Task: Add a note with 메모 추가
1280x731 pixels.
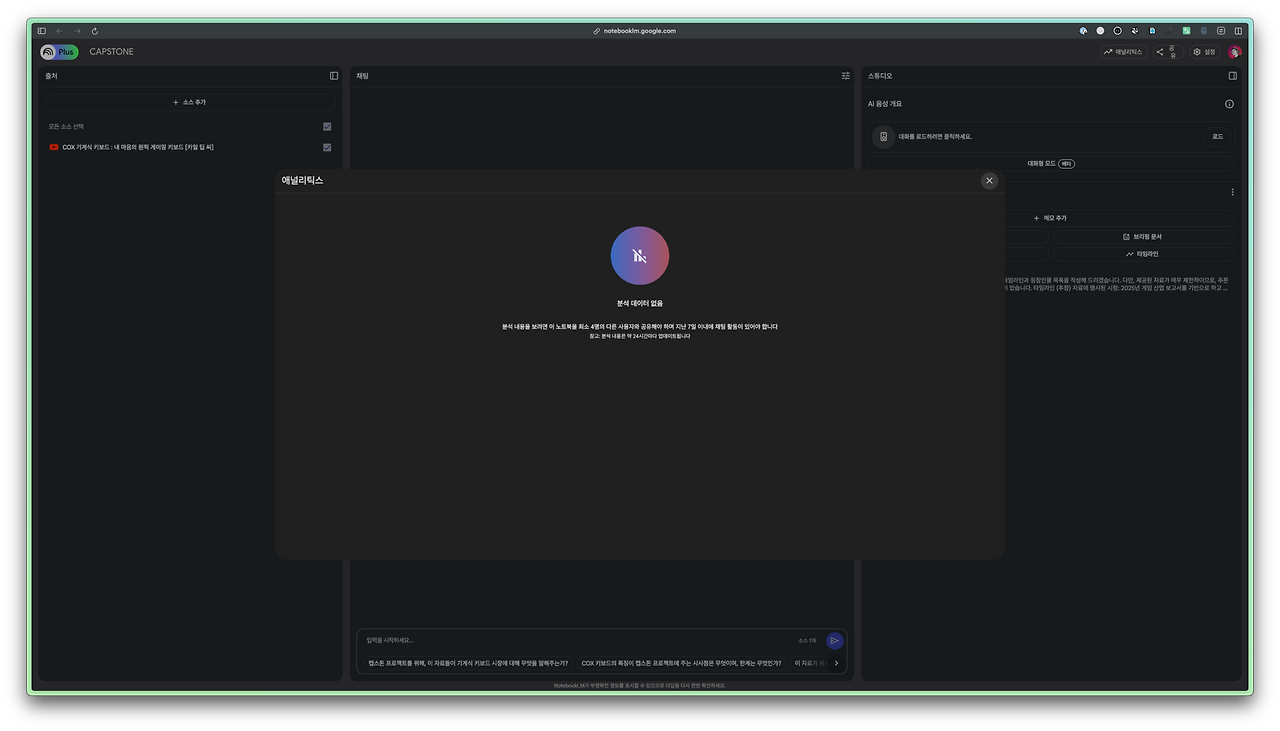Action: pyautogui.click(x=1050, y=218)
